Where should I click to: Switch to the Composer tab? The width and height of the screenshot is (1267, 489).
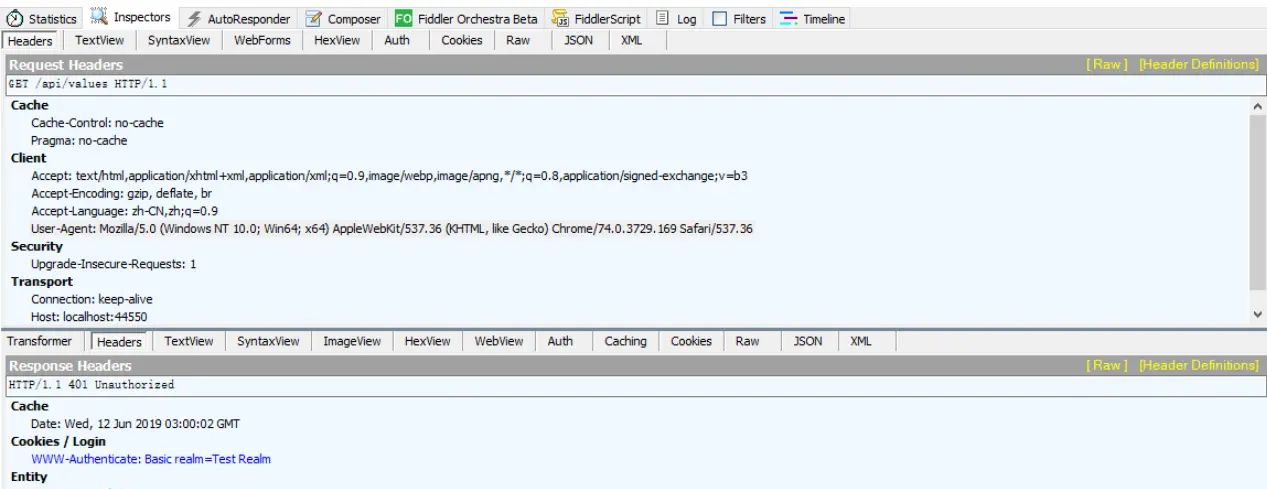(344, 19)
